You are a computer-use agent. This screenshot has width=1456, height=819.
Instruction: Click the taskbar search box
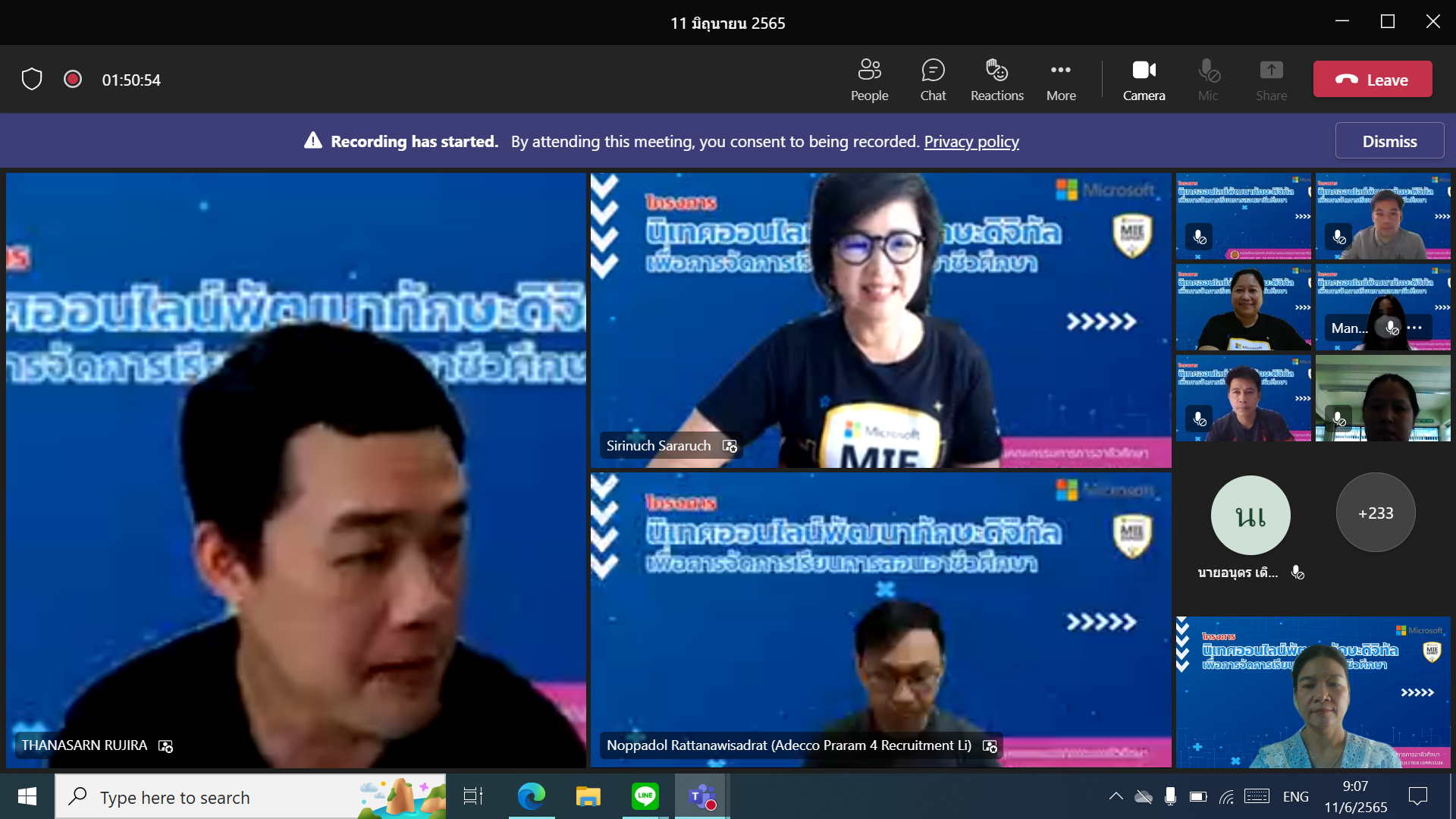pyautogui.click(x=250, y=796)
